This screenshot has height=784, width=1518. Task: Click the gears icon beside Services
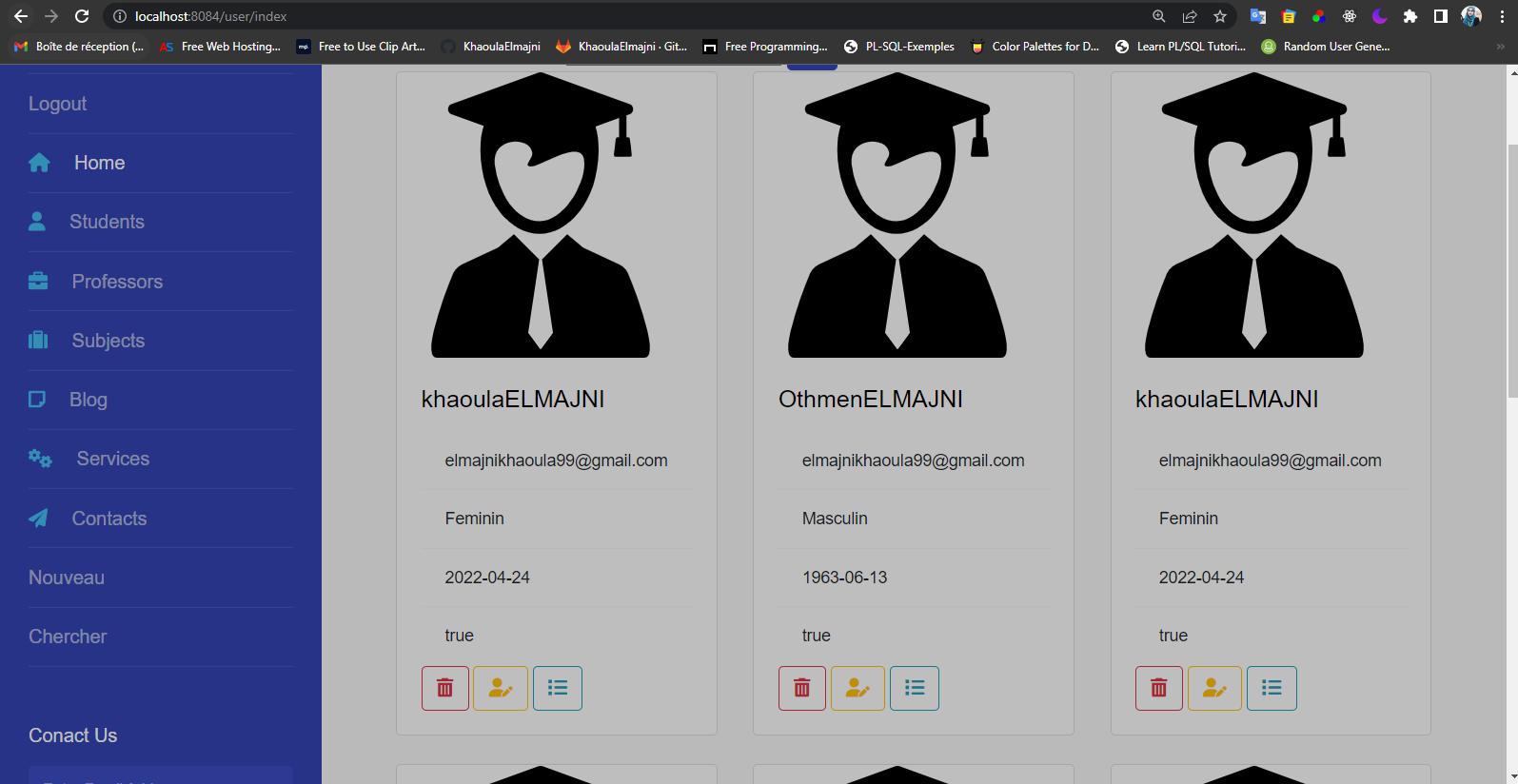coord(40,459)
